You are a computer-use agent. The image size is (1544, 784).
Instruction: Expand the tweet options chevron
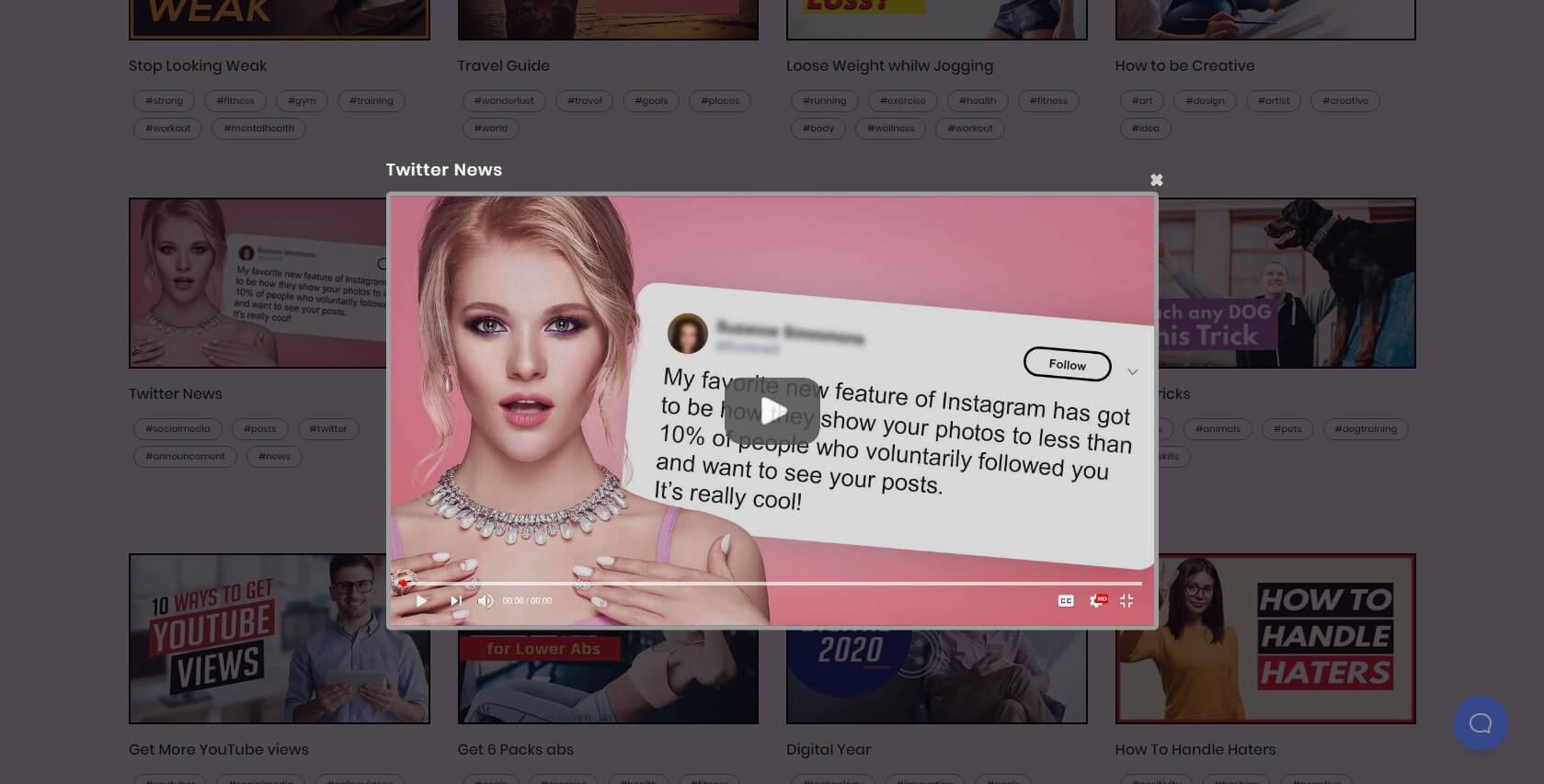pos(1133,372)
